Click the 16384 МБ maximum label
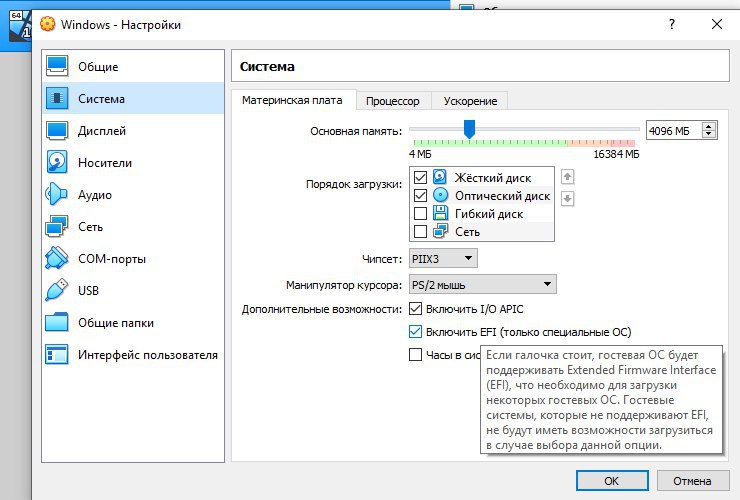Viewport: 740px width, 500px height. [616, 154]
